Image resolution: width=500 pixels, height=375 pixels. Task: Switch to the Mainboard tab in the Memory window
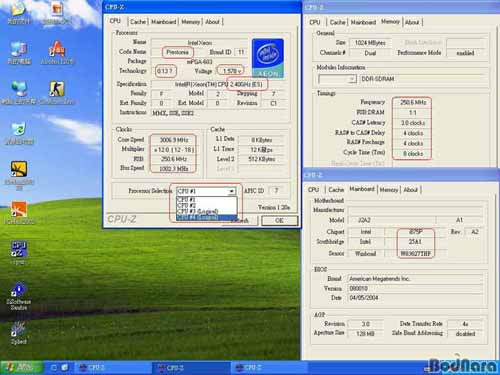[x=363, y=22]
